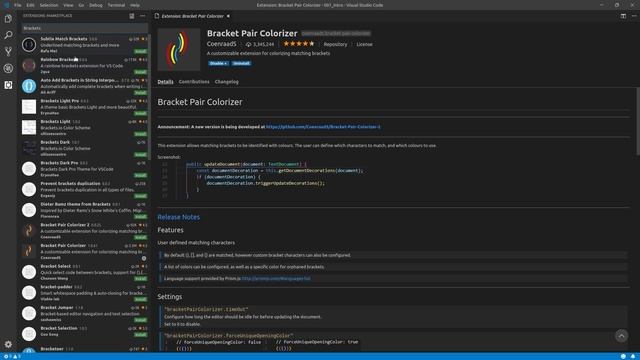Click the Uninstall button
Image resolution: width=640 pixels, height=360 pixels.
241,63
